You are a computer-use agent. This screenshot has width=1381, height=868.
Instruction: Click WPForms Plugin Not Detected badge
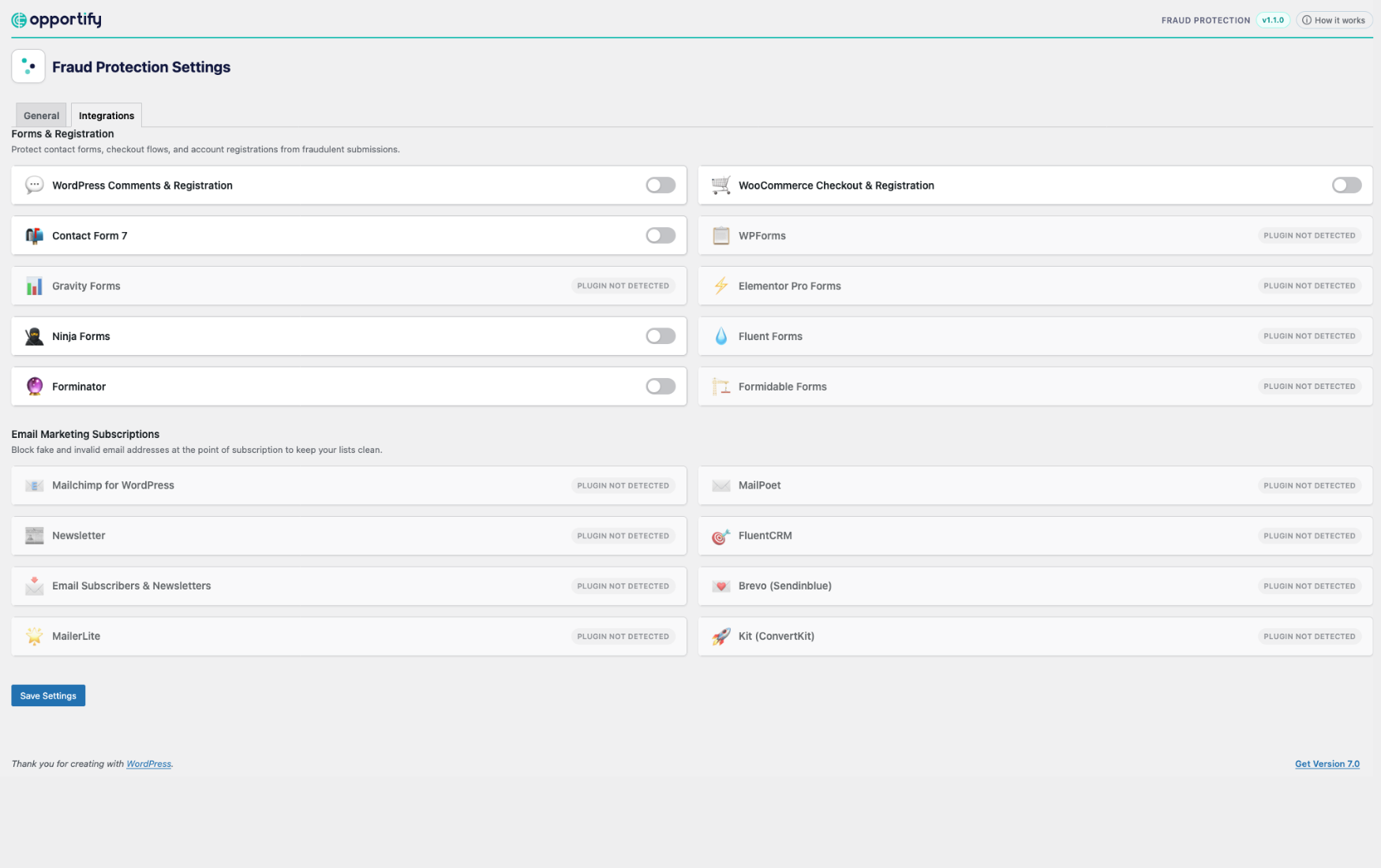(1309, 236)
